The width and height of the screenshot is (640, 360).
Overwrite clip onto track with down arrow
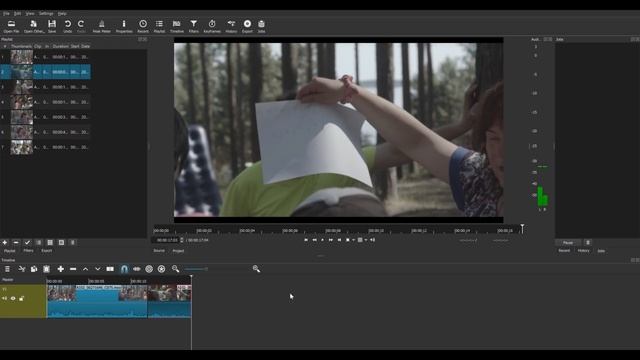pyautogui.click(x=98, y=269)
